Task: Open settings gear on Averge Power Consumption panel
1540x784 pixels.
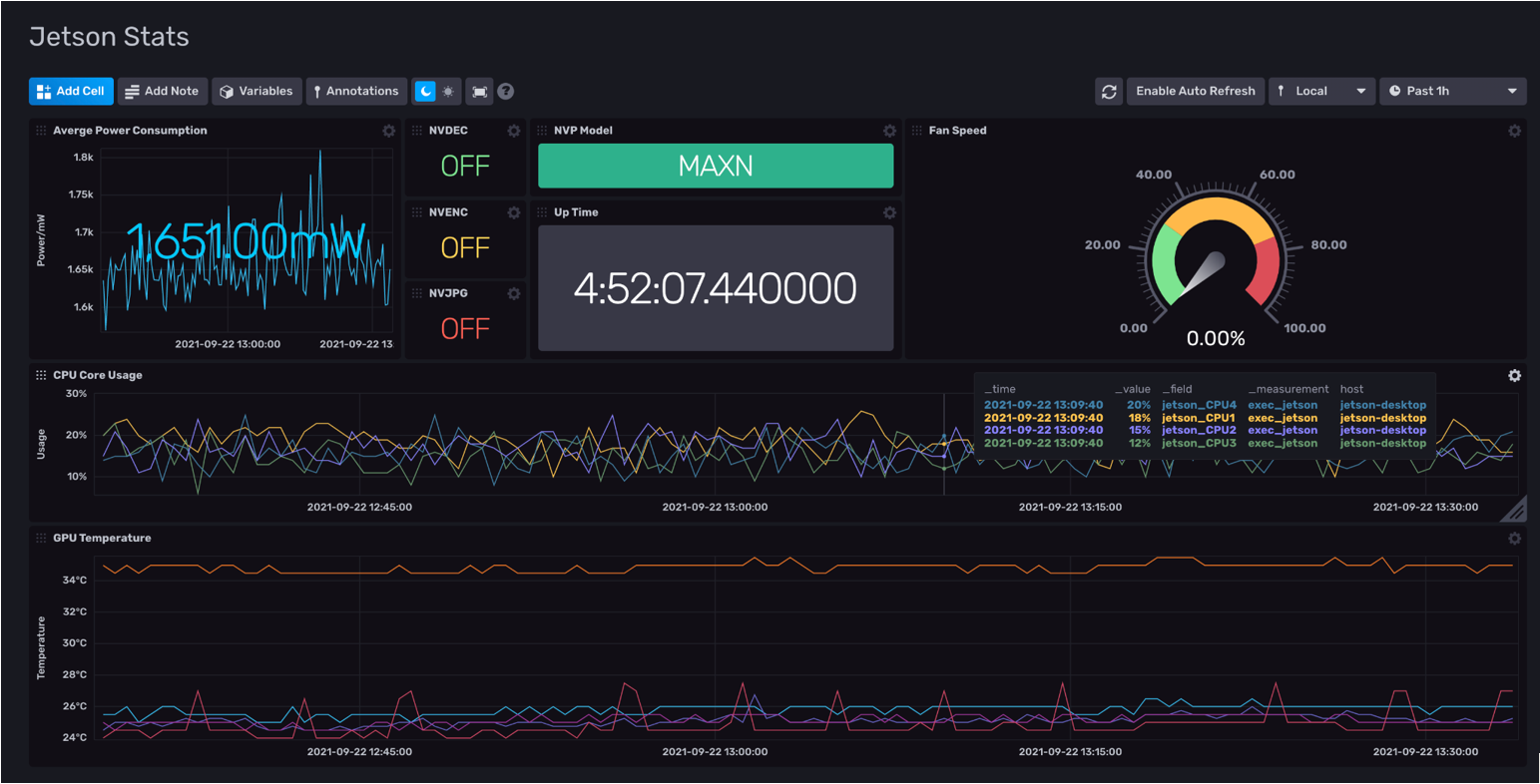Action: [x=388, y=131]
